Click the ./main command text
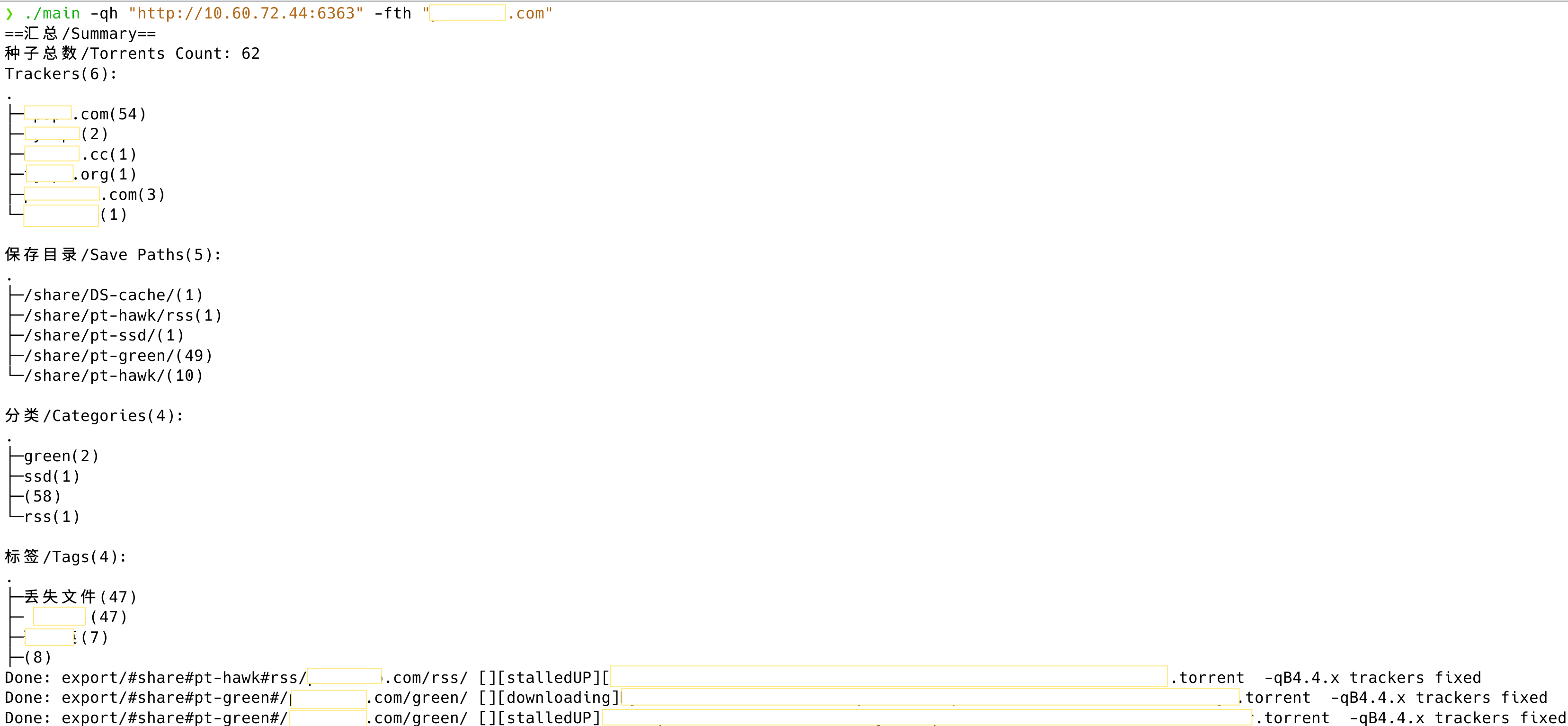Viewport: 1568px width, 726px height. coord(53,13)
